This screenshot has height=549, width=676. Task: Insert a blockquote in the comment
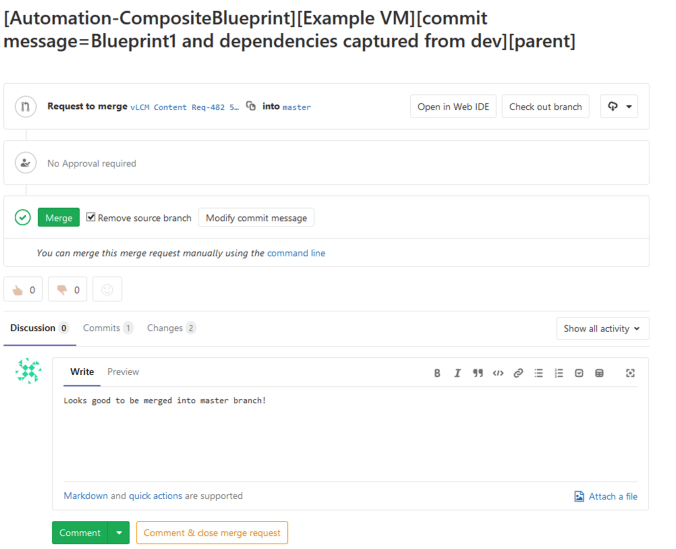[x=478, y=373]
